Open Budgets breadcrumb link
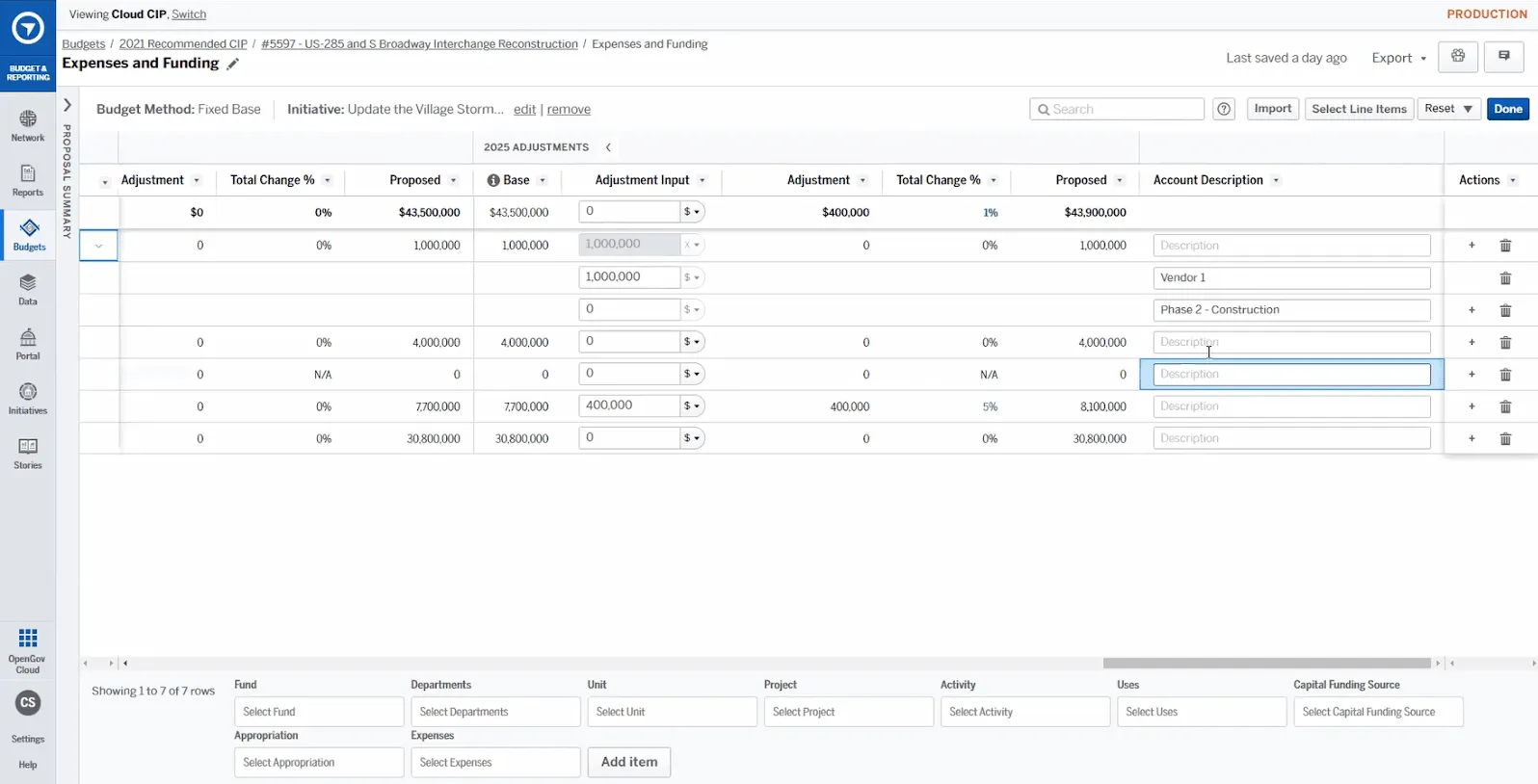 [84, 44]
